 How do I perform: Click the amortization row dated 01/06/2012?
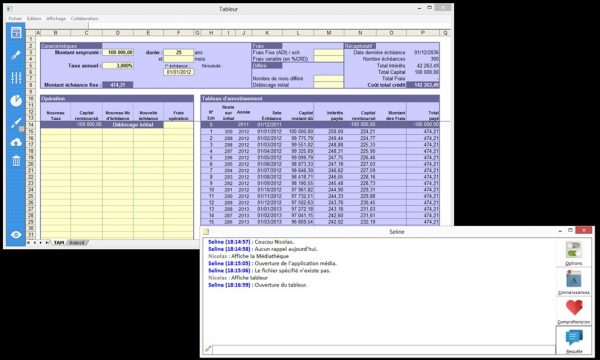(320, 164)
